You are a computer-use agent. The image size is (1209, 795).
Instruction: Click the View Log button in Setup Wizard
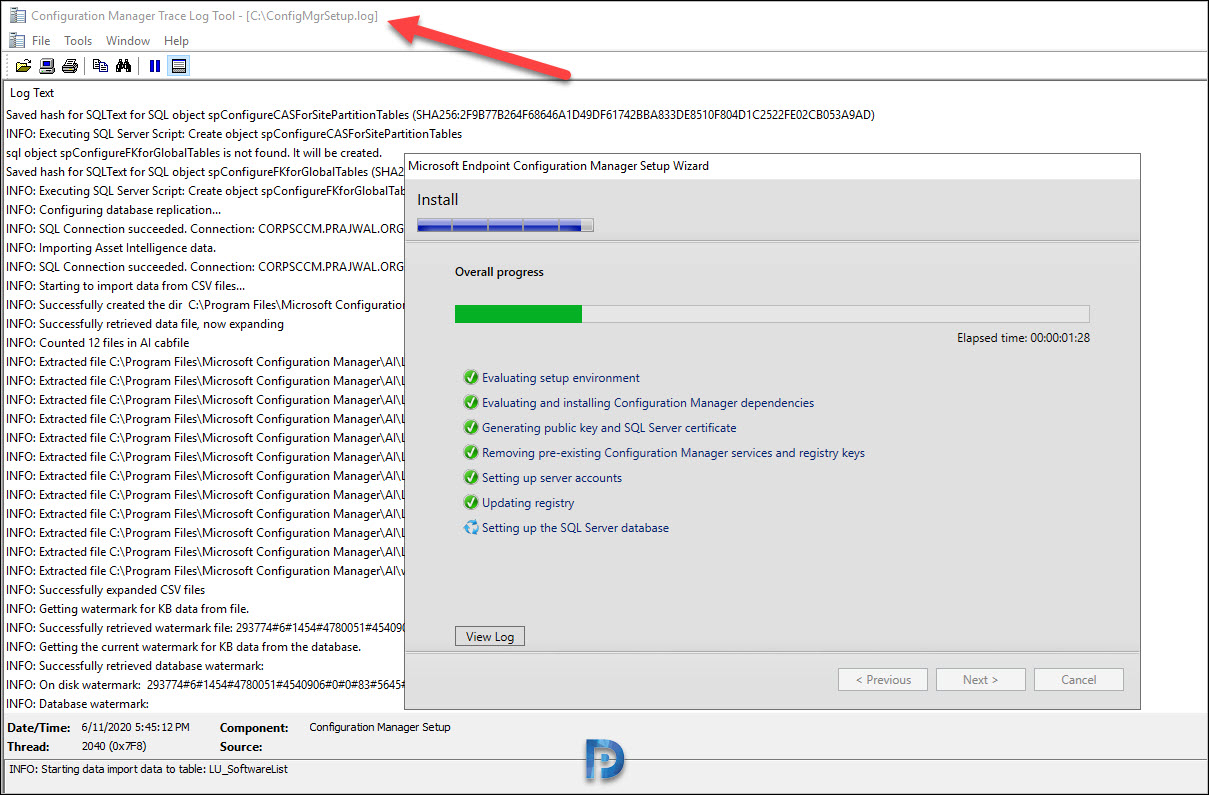tap(490, 637)
